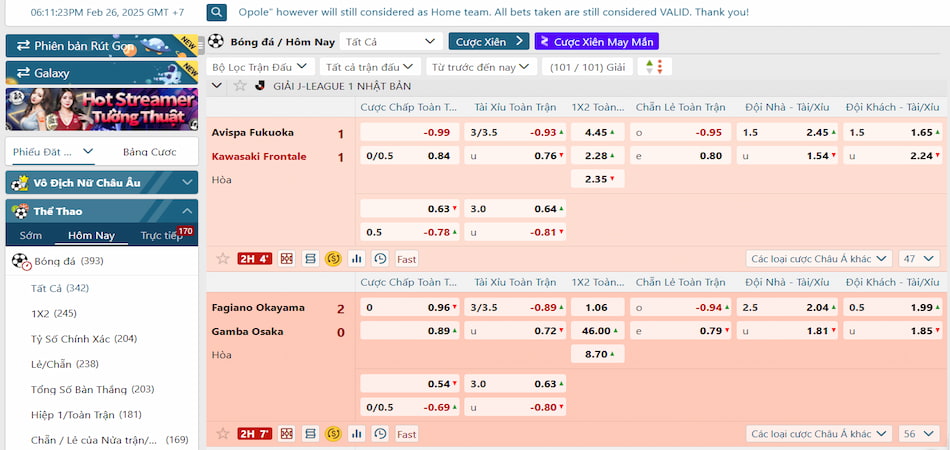
Task: Switch to the Trực tiếp tab
Action: coord(161,236)
